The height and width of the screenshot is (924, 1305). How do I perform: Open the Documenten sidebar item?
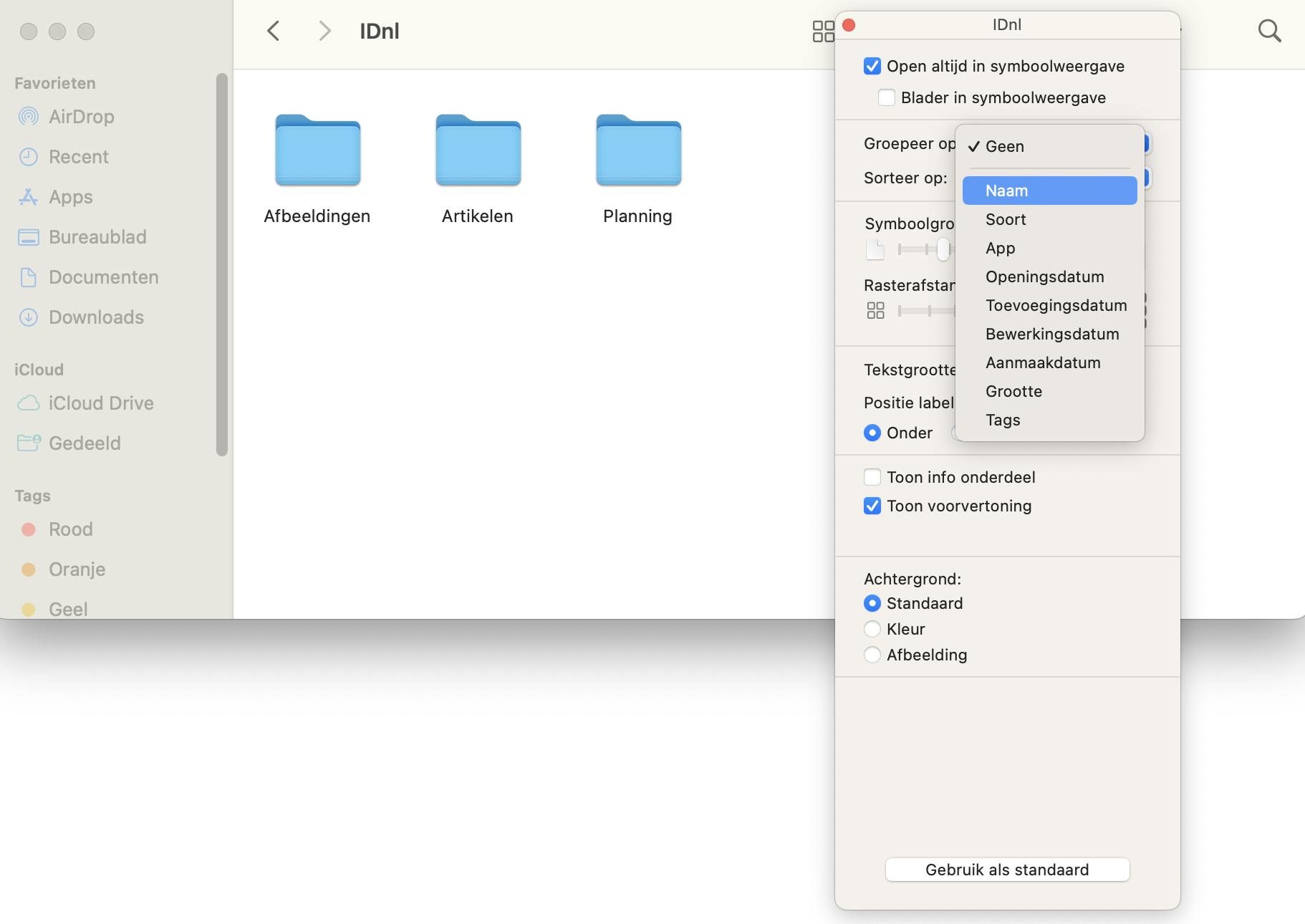pyautogui.click(x=103, y=276)
